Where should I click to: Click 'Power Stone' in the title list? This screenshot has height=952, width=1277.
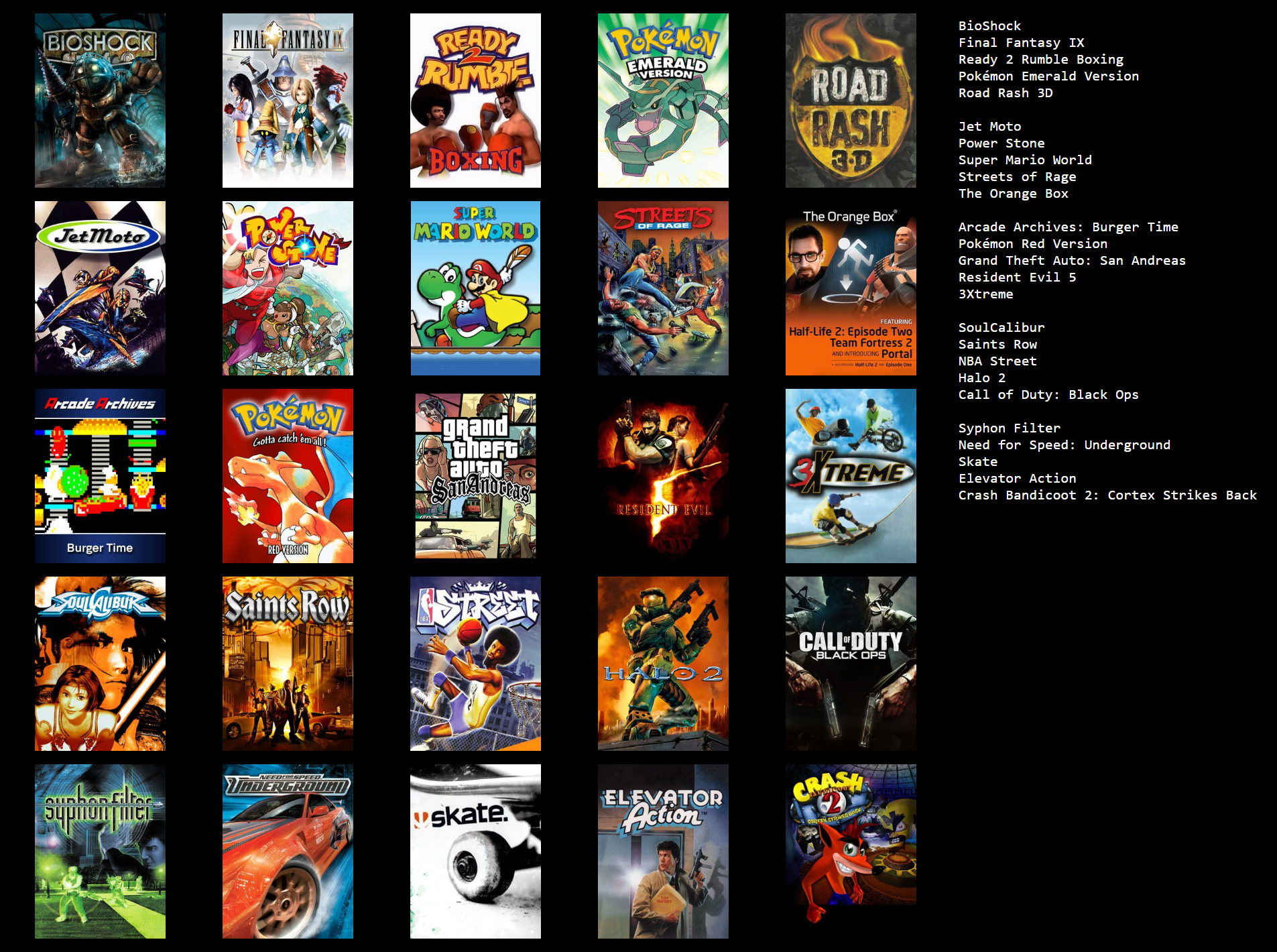pyautogui.click(x=1001, y=143)
